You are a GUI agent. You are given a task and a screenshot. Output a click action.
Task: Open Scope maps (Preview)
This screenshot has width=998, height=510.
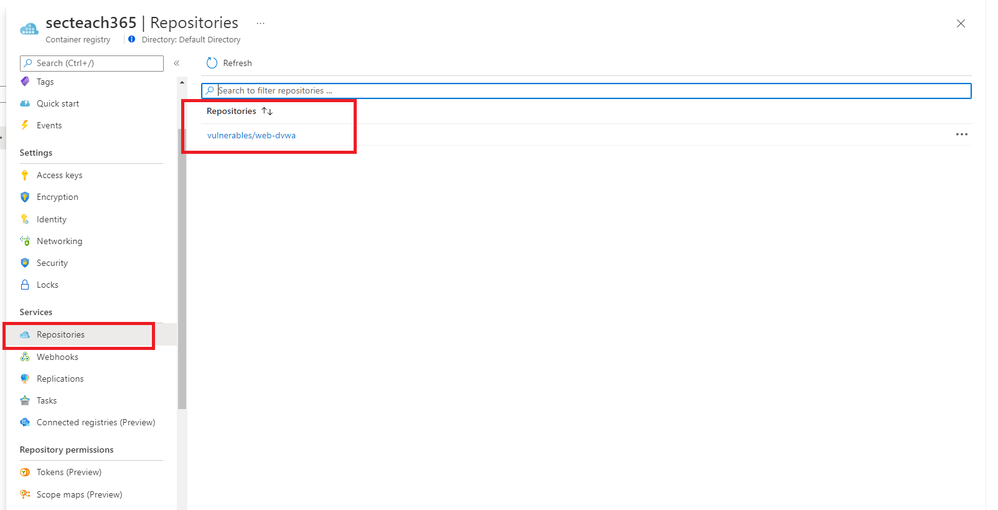point(80,494)
